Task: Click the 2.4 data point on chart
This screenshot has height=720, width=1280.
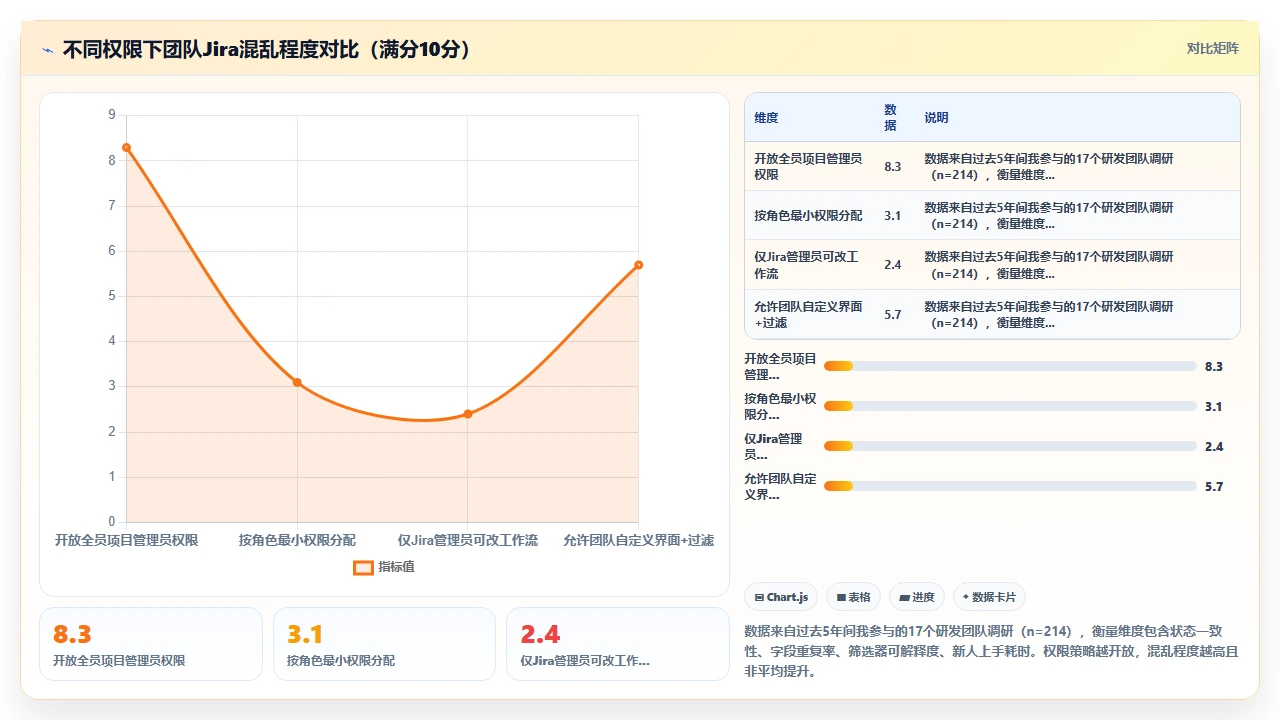Action: tap(468, 414)
